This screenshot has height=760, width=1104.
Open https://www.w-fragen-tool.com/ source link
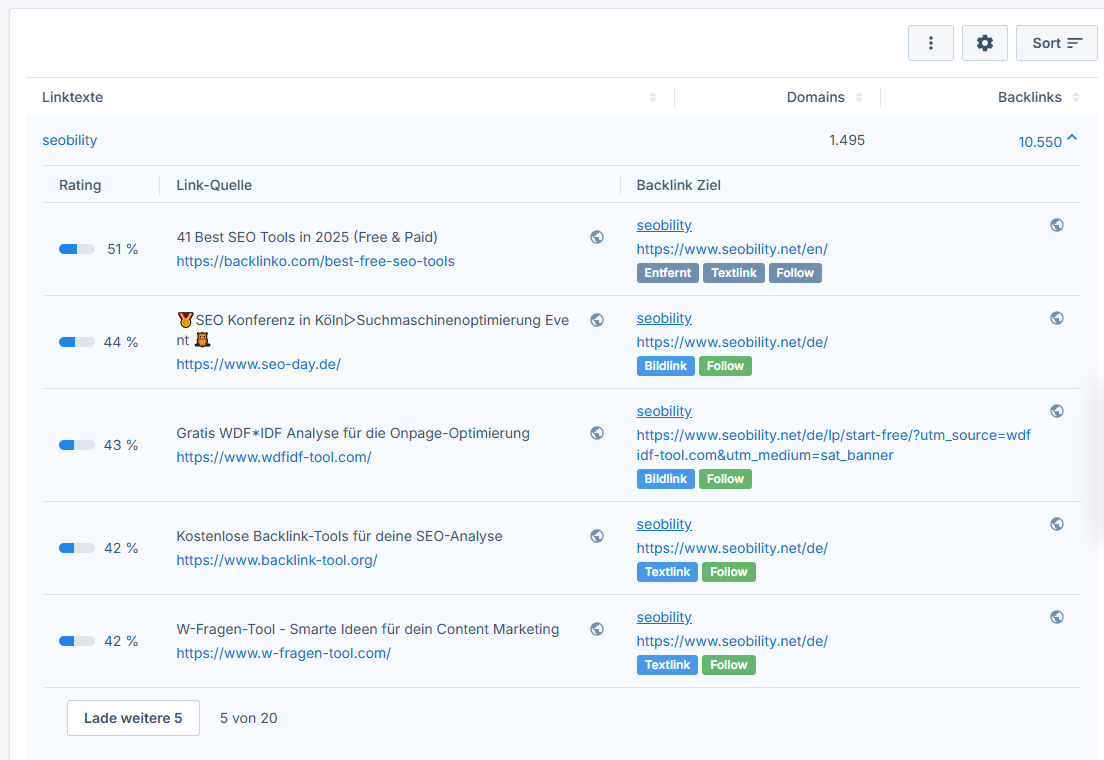tap(284, 653)
